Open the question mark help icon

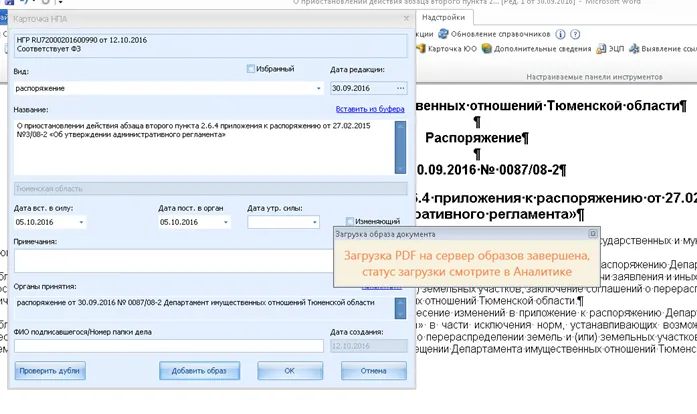[575, 34]
